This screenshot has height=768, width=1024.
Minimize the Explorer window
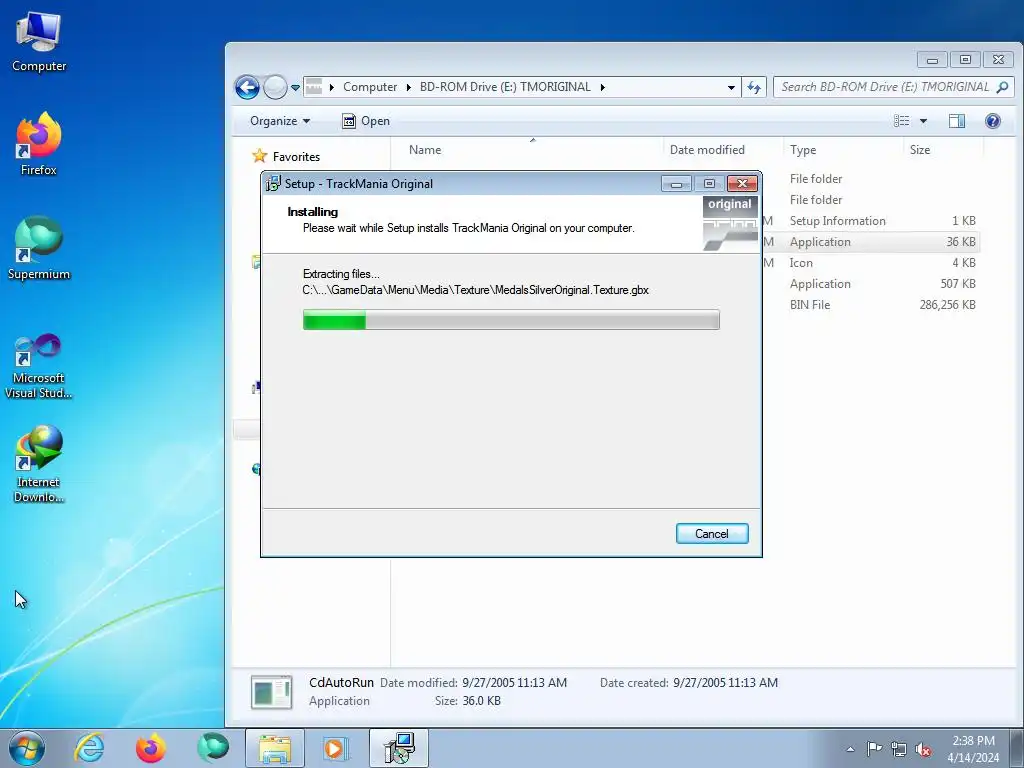[932, 60]
